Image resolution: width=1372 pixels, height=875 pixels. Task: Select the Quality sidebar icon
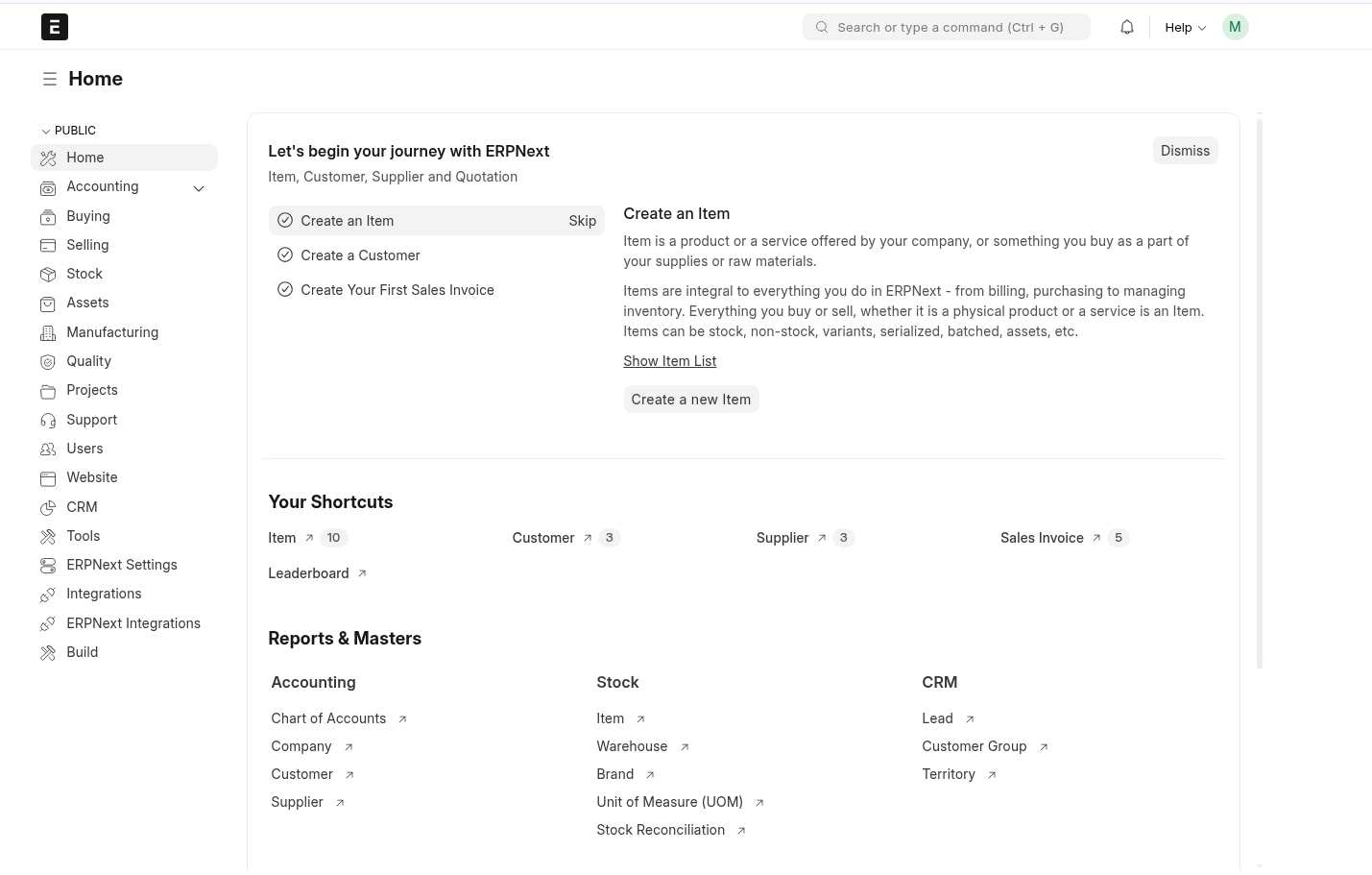click(48, 361)
